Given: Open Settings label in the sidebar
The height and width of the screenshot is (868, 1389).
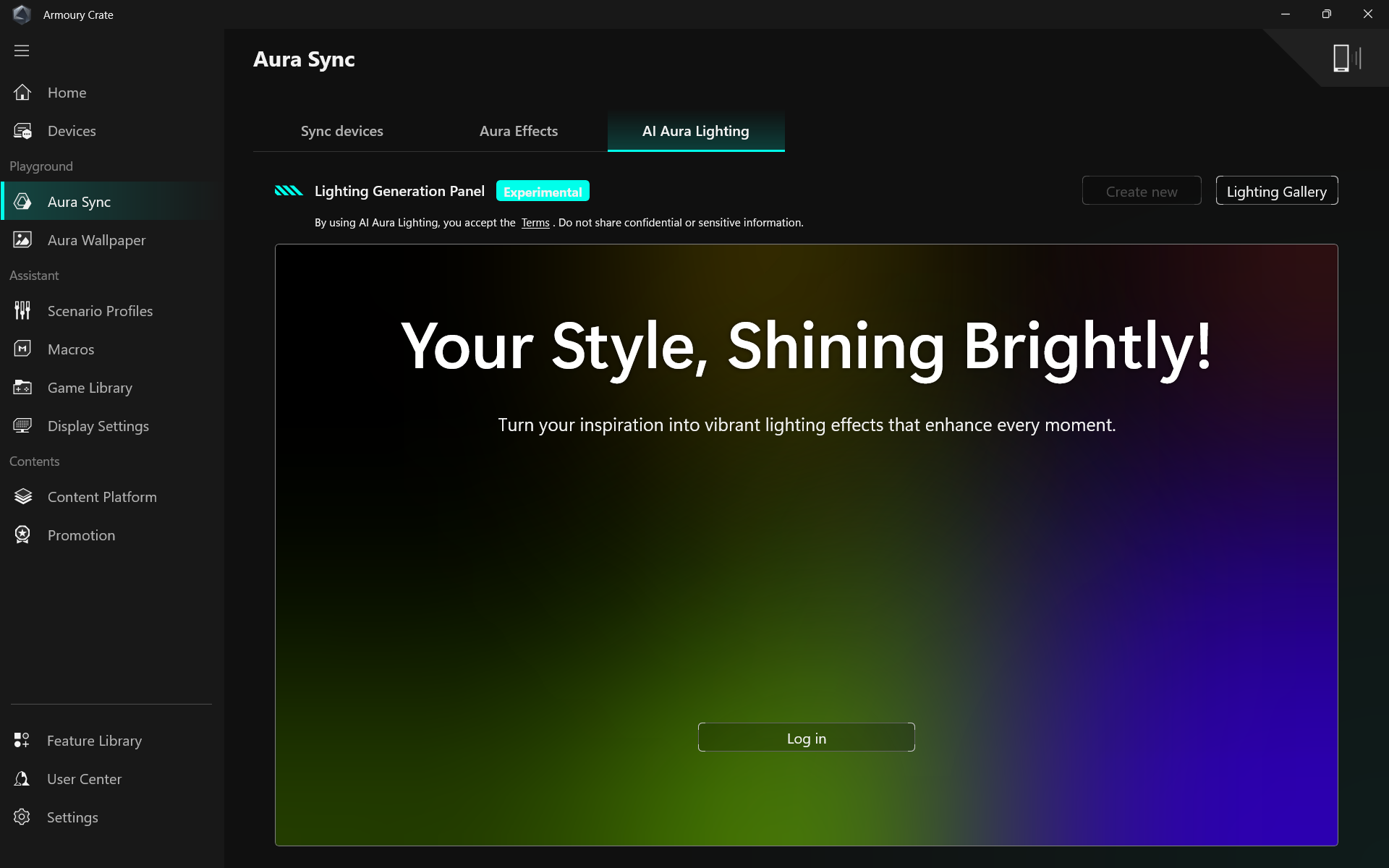Looking at the screenshot, I should click(72, 817).
